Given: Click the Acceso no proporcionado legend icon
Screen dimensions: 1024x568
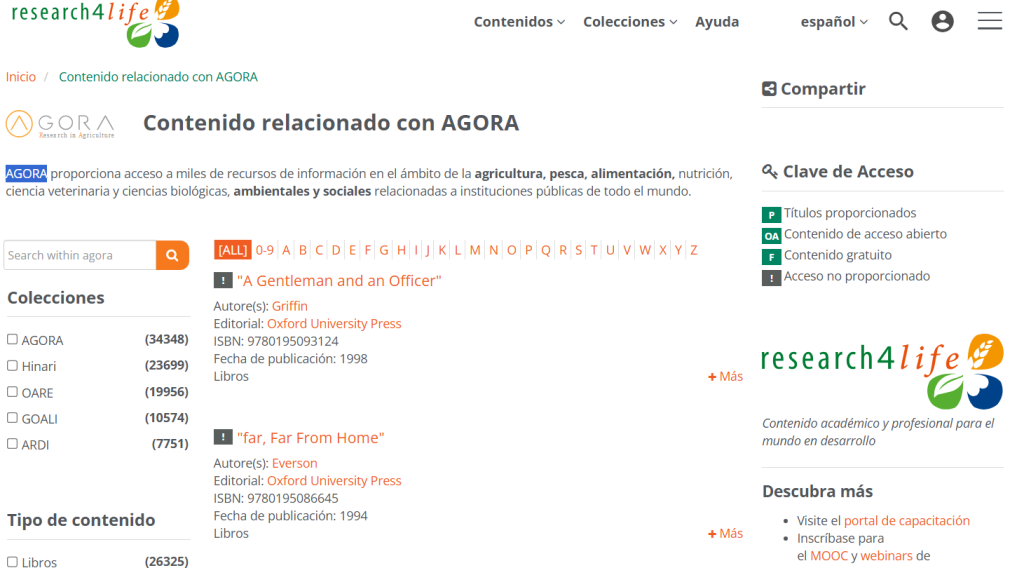Looking at the screenshot, I should pos(771,278).
